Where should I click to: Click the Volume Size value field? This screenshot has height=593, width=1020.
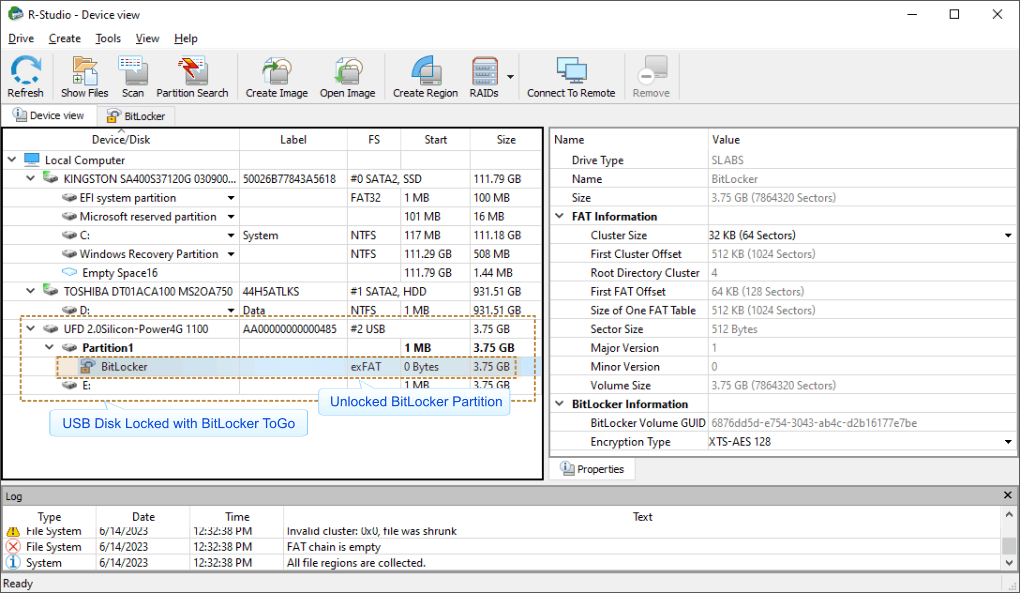pos(861,385)
